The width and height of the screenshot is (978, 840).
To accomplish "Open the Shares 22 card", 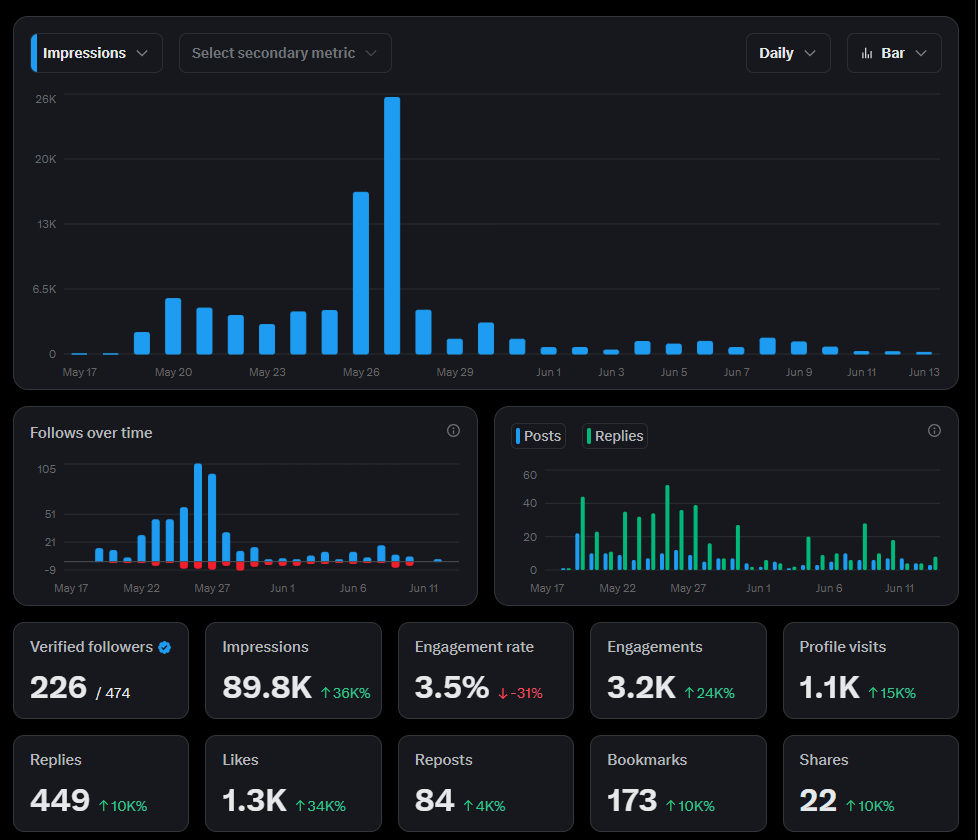I will (x=871, y=783).
